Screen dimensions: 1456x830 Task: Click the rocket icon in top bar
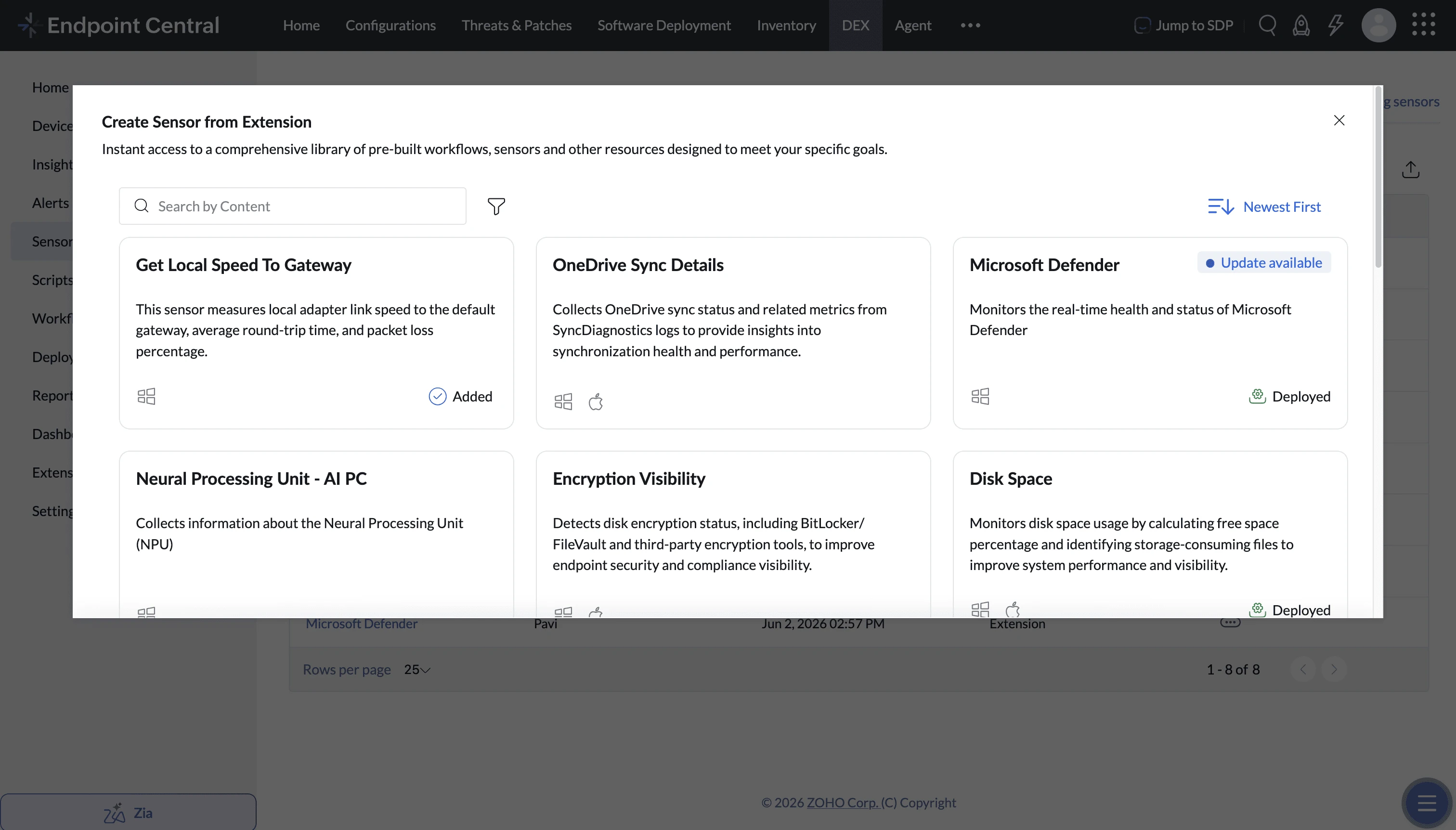coord(1301,25)
